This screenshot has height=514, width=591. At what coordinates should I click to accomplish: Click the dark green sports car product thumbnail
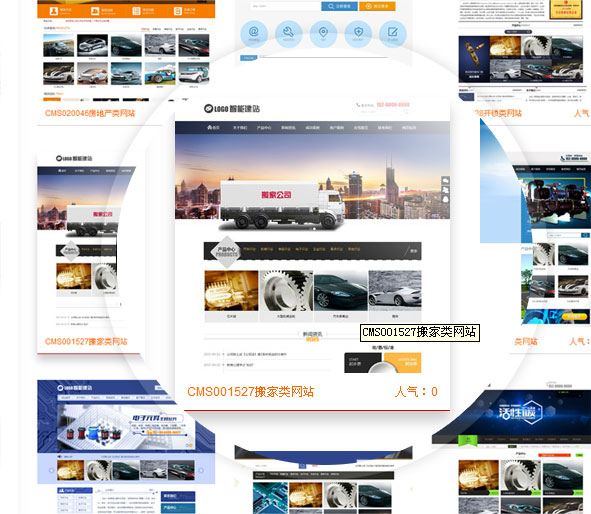click(340, 291)
